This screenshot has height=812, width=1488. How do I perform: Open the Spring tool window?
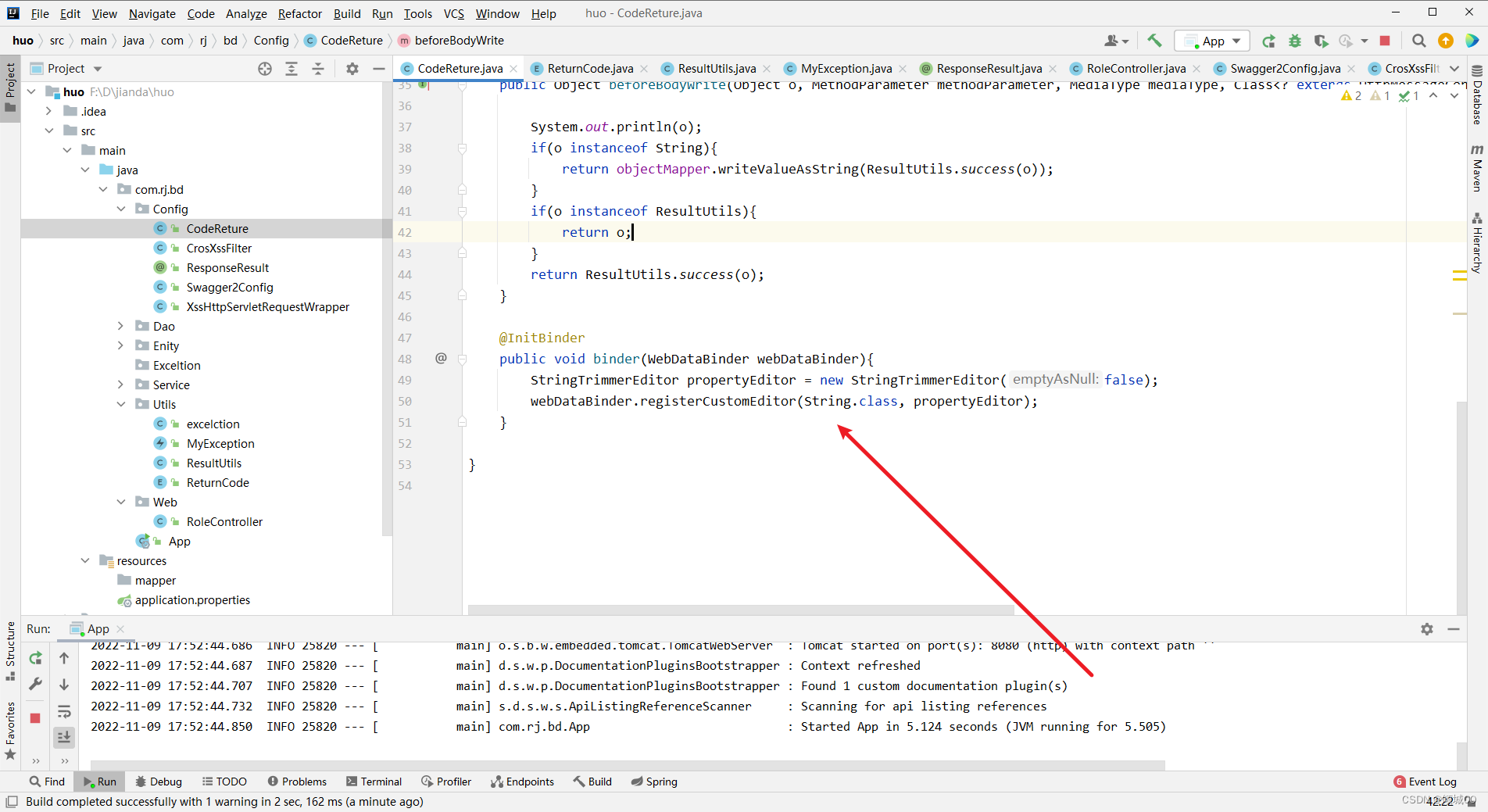[654, 782]
